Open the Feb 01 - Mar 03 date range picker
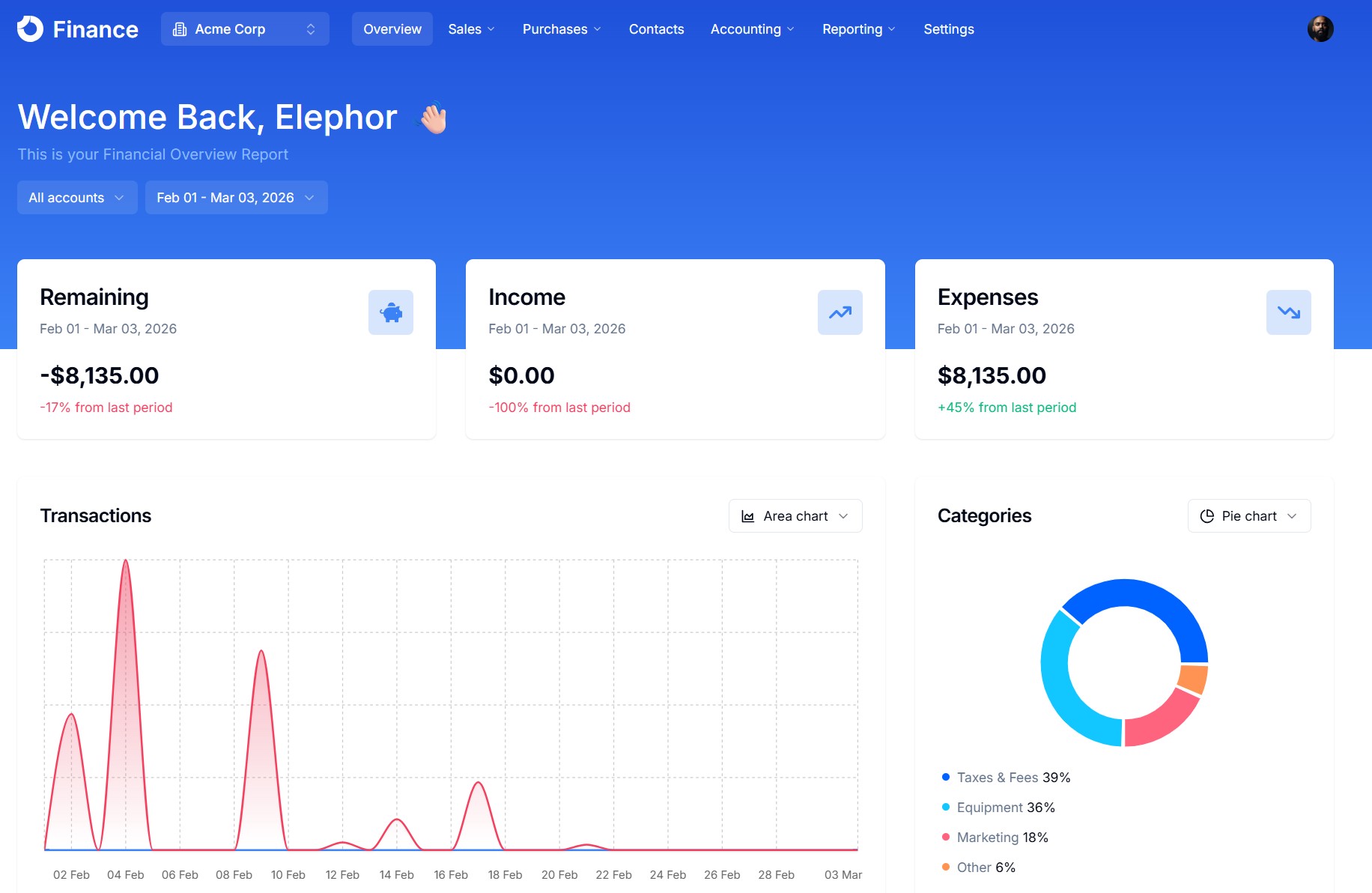Screen dimensions: 1372x893 click(236, 197)
